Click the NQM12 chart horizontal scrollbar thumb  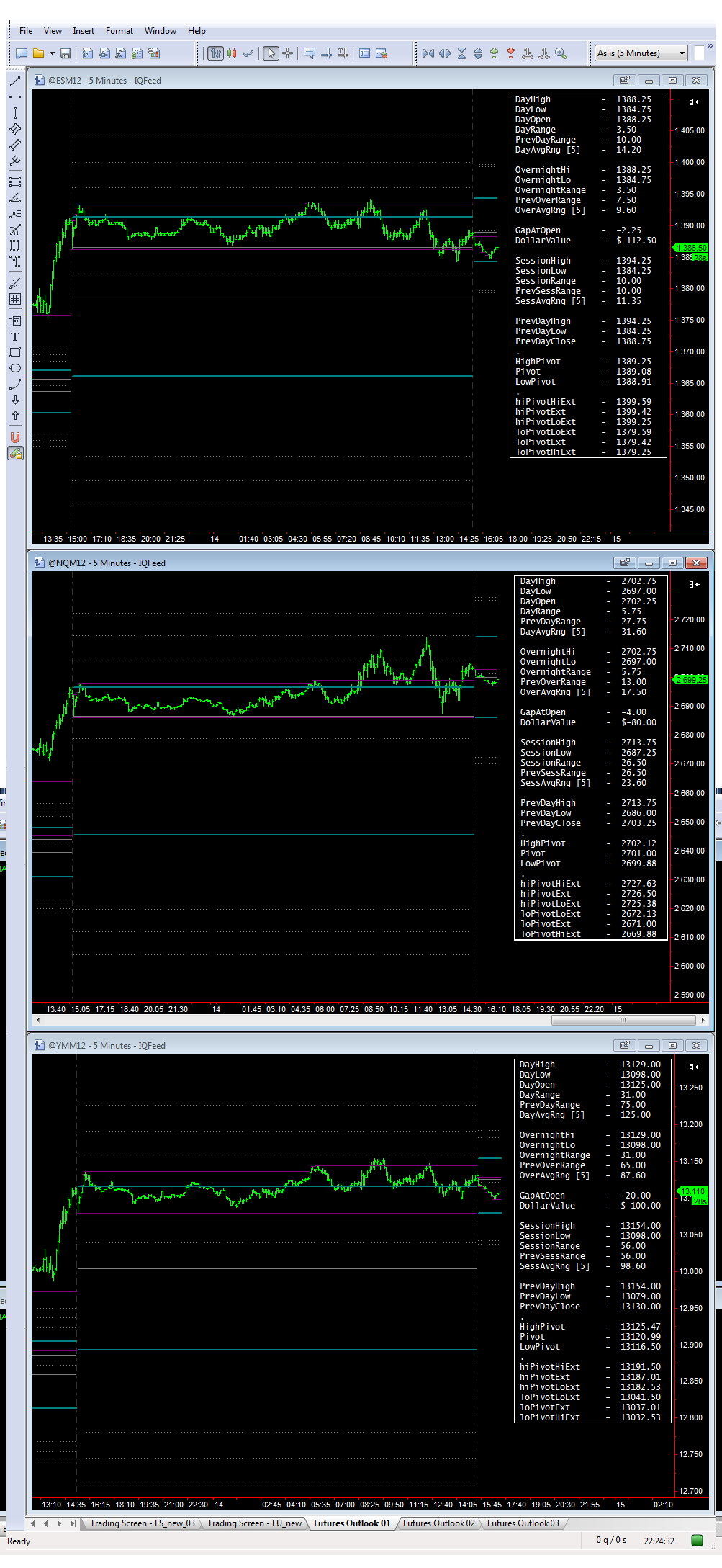pyautogui.click(x=623, y=1020)
